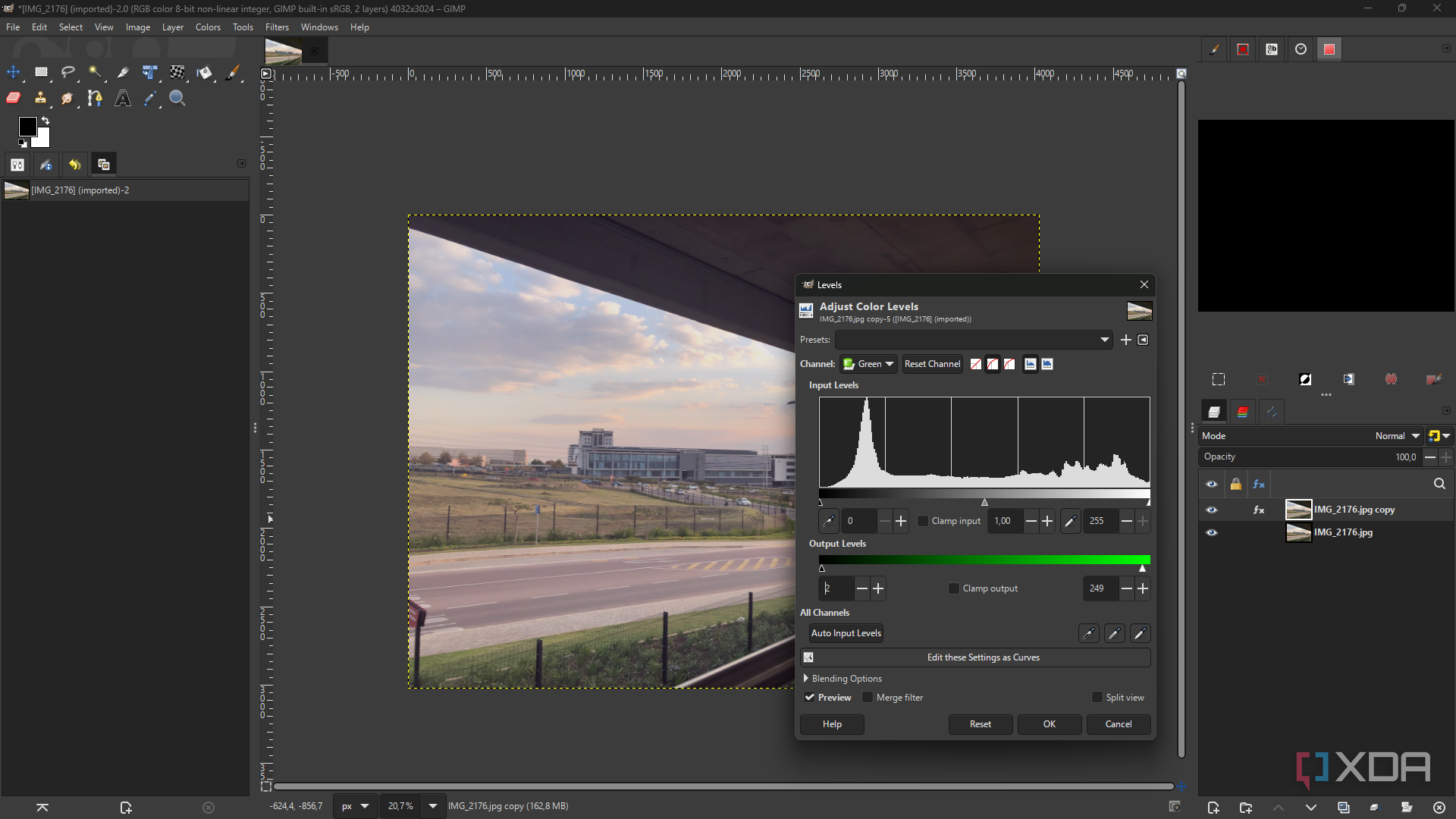Swap foreground and background colors

[46, 120]
